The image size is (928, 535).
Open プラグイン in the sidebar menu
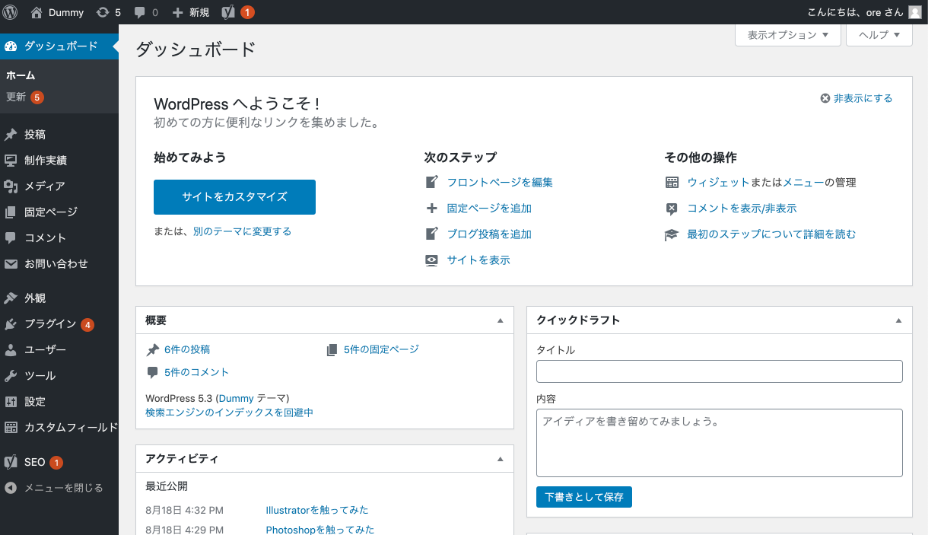coord(50,324)
